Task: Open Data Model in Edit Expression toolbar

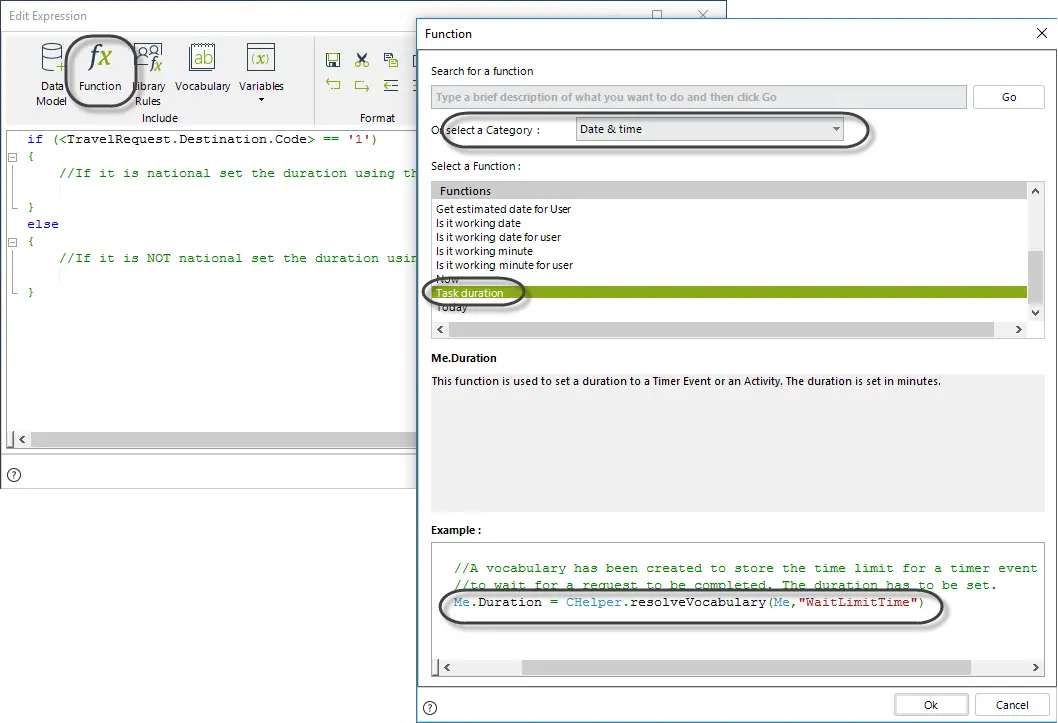Action: point(52,74)
